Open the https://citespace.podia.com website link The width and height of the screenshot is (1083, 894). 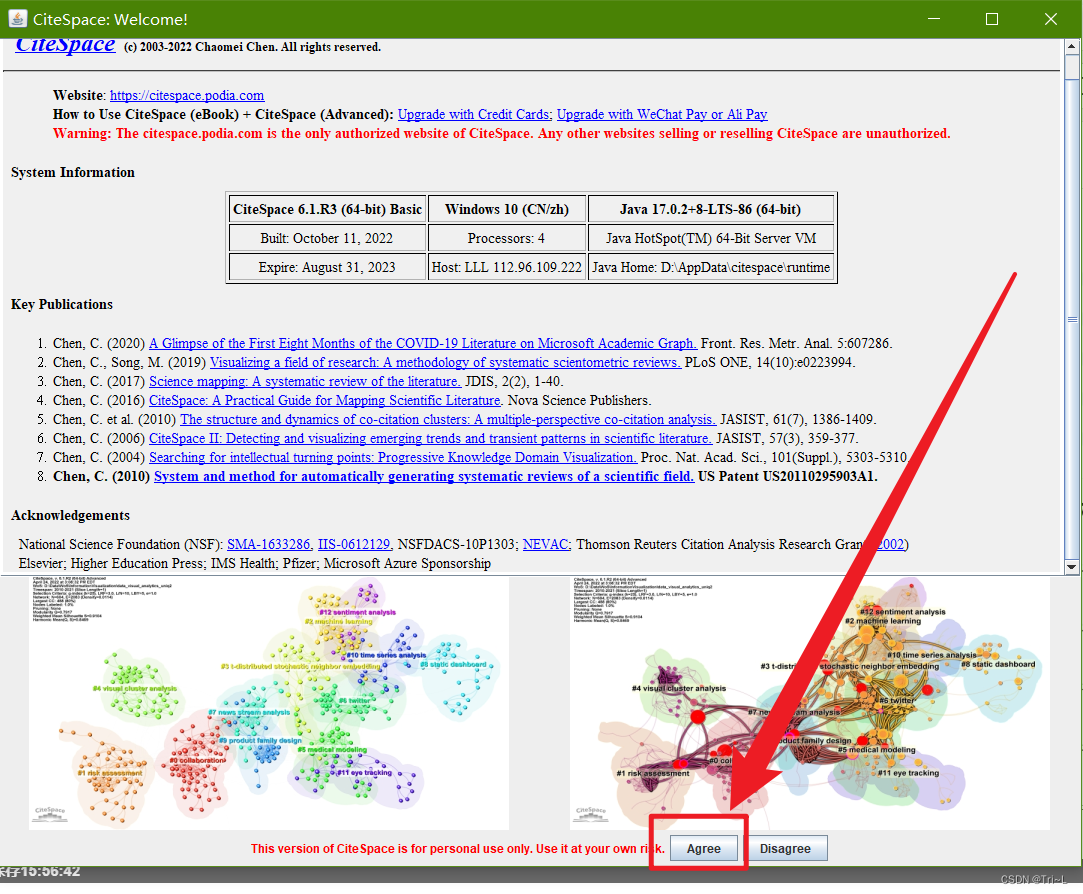click(186, 95)
